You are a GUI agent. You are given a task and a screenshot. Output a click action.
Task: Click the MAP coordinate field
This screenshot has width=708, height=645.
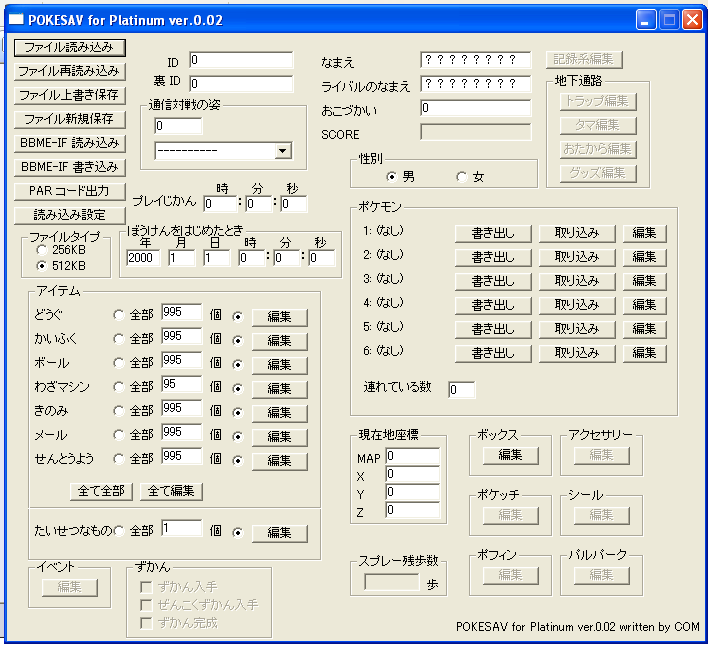point(413,456)
